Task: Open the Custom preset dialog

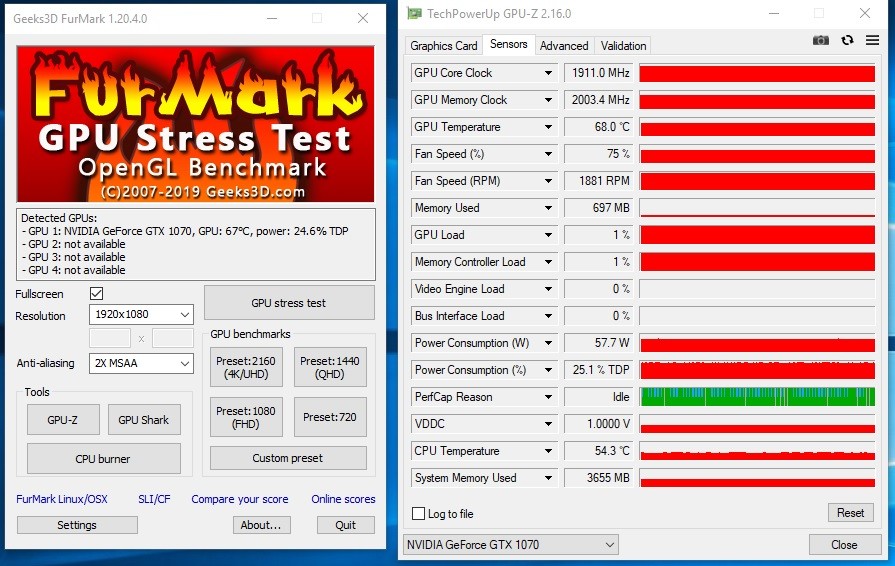Action: click(288, 458)
